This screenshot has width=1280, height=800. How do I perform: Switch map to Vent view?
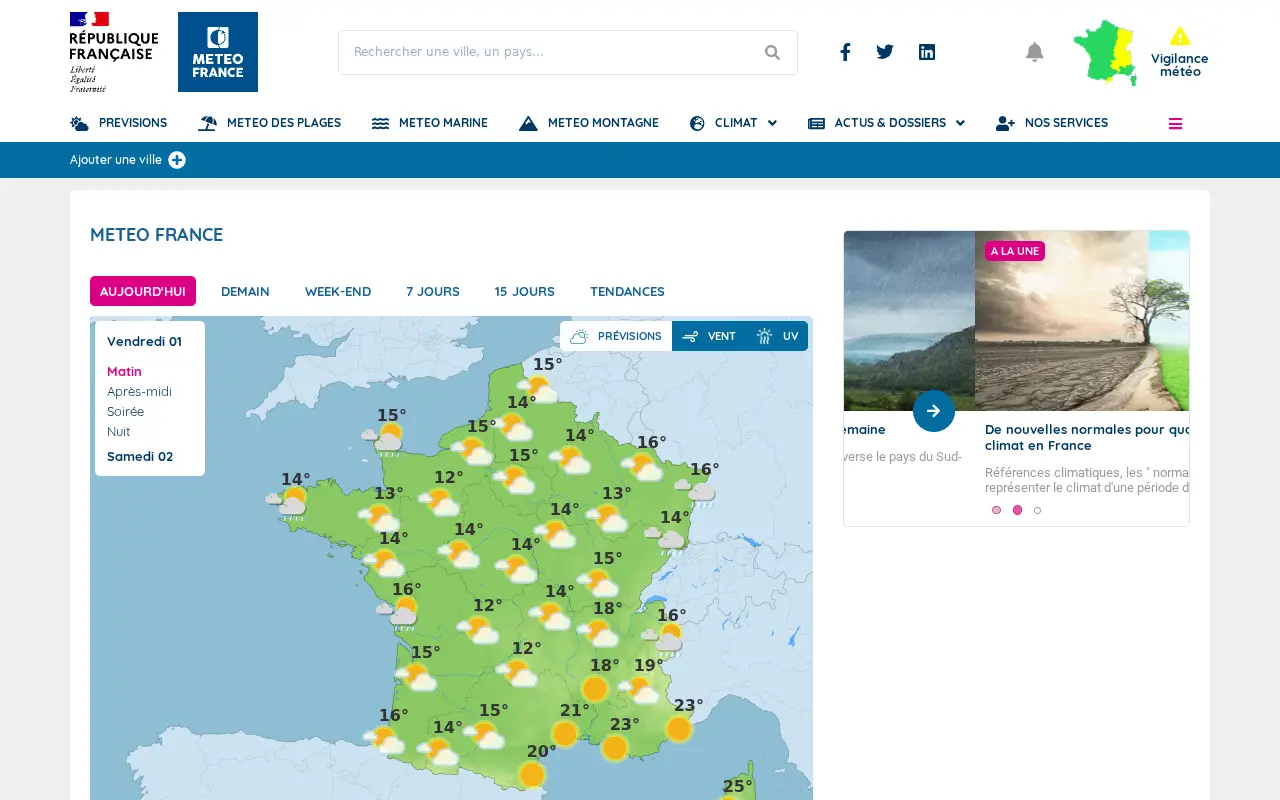709,336
